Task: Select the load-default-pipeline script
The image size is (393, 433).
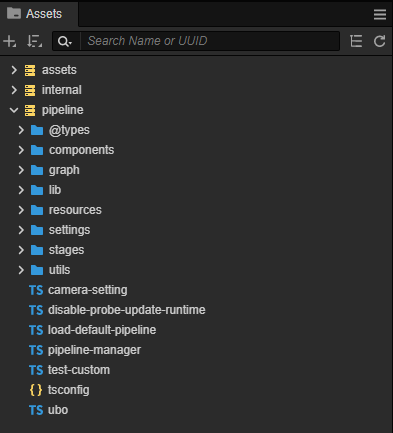Action: tap(102, 330)
